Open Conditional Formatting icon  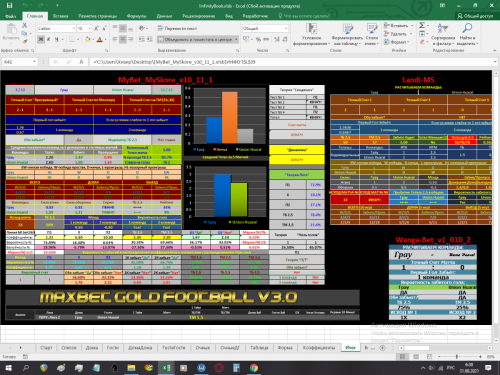tap(311, 29)
